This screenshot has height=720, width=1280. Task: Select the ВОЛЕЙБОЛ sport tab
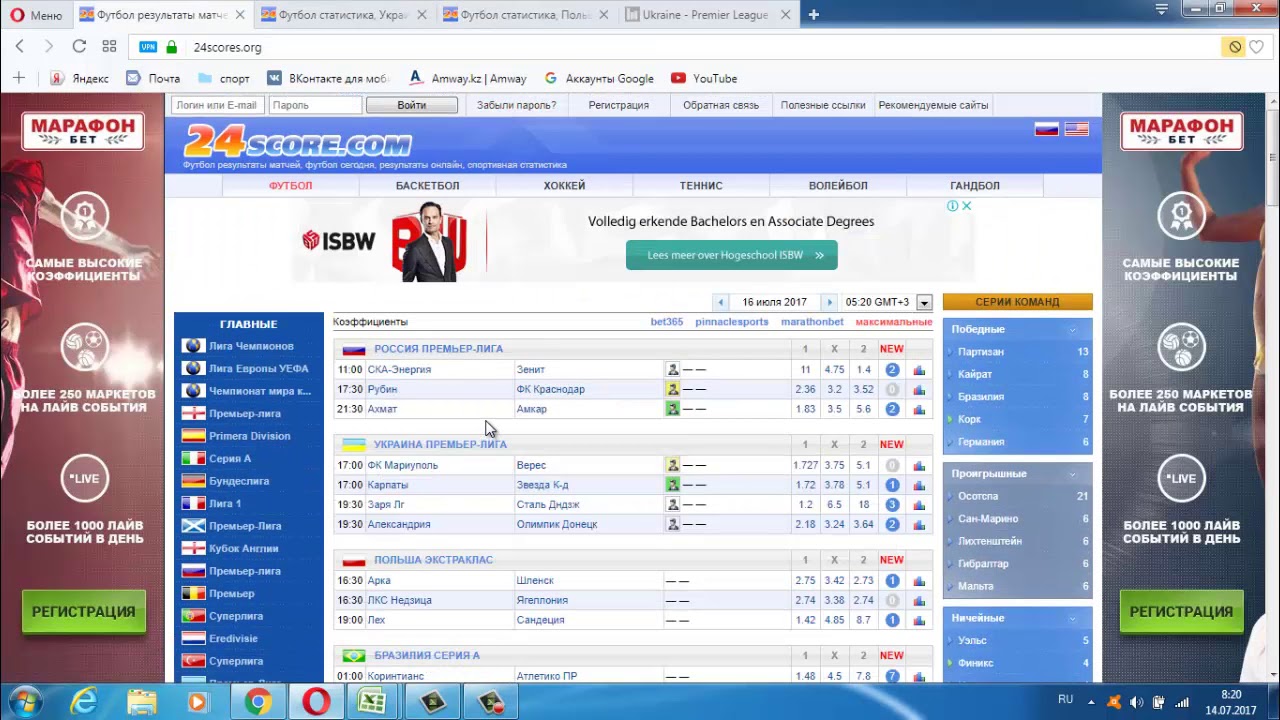point(838,185)
